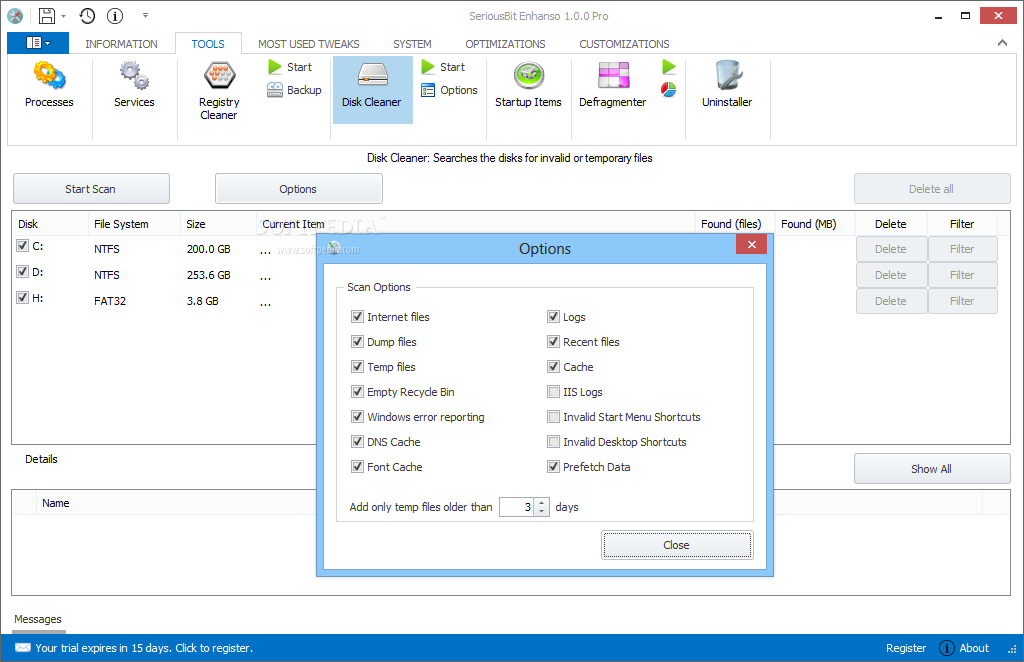
Task: Click the Register link in status bar
Action: (906, 648)
